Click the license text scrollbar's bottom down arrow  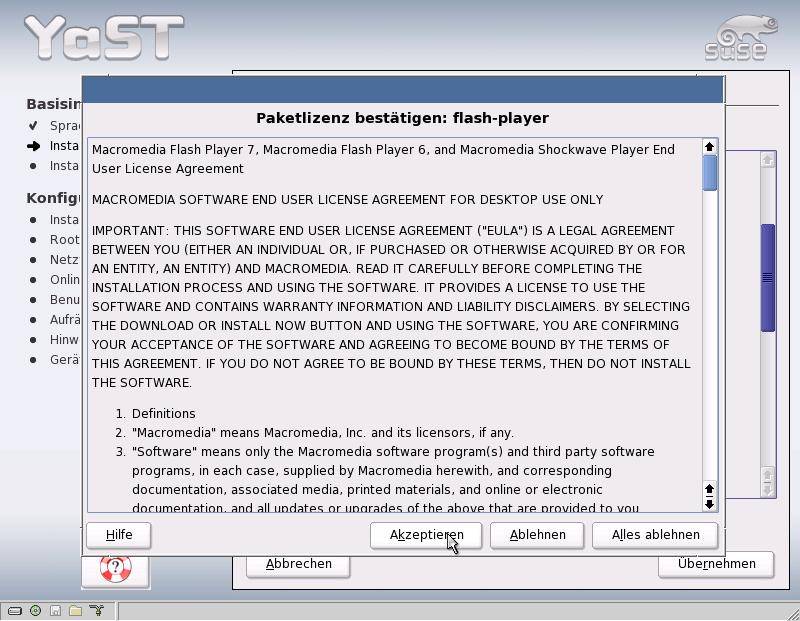(710, 503)
